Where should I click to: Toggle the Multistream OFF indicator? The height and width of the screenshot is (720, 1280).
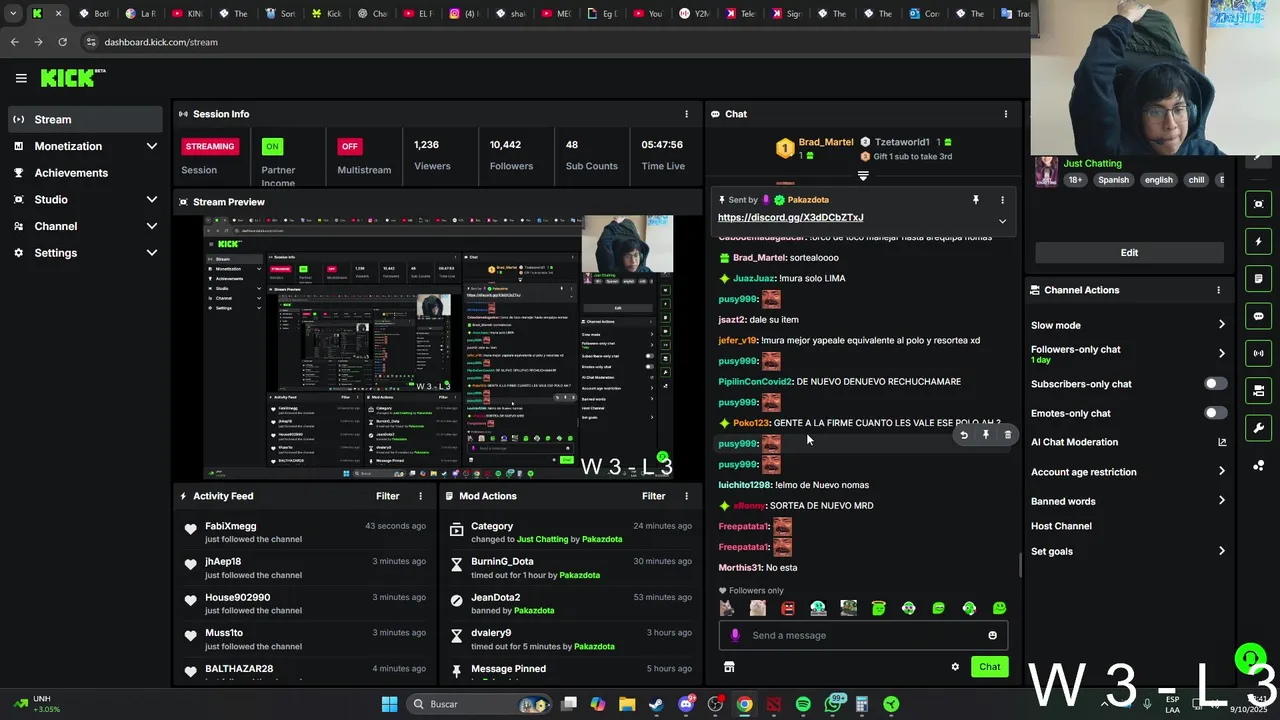click(x=349, y=146)
